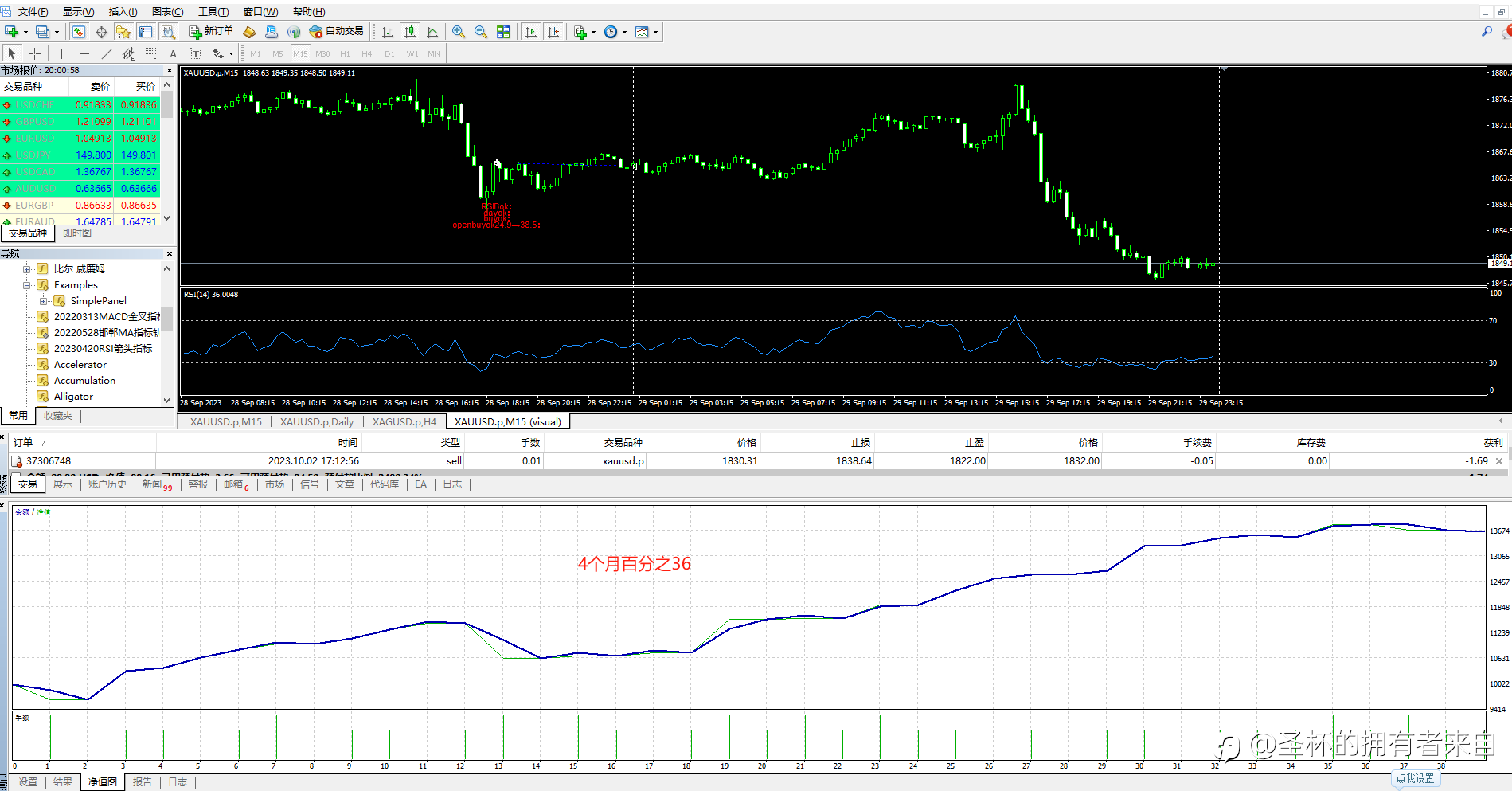Select the Fibonacci retracement tool

point(150,53)
